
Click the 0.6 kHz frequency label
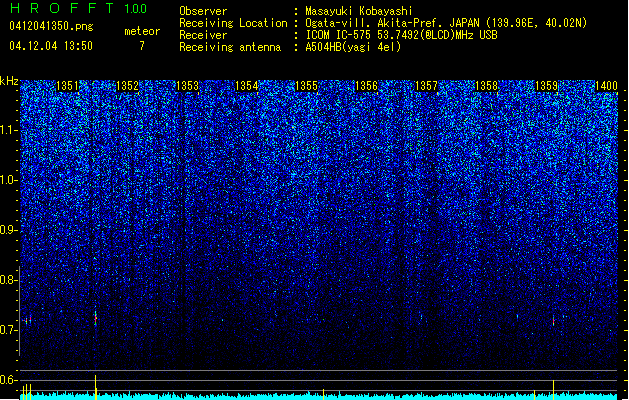(8, 380)
